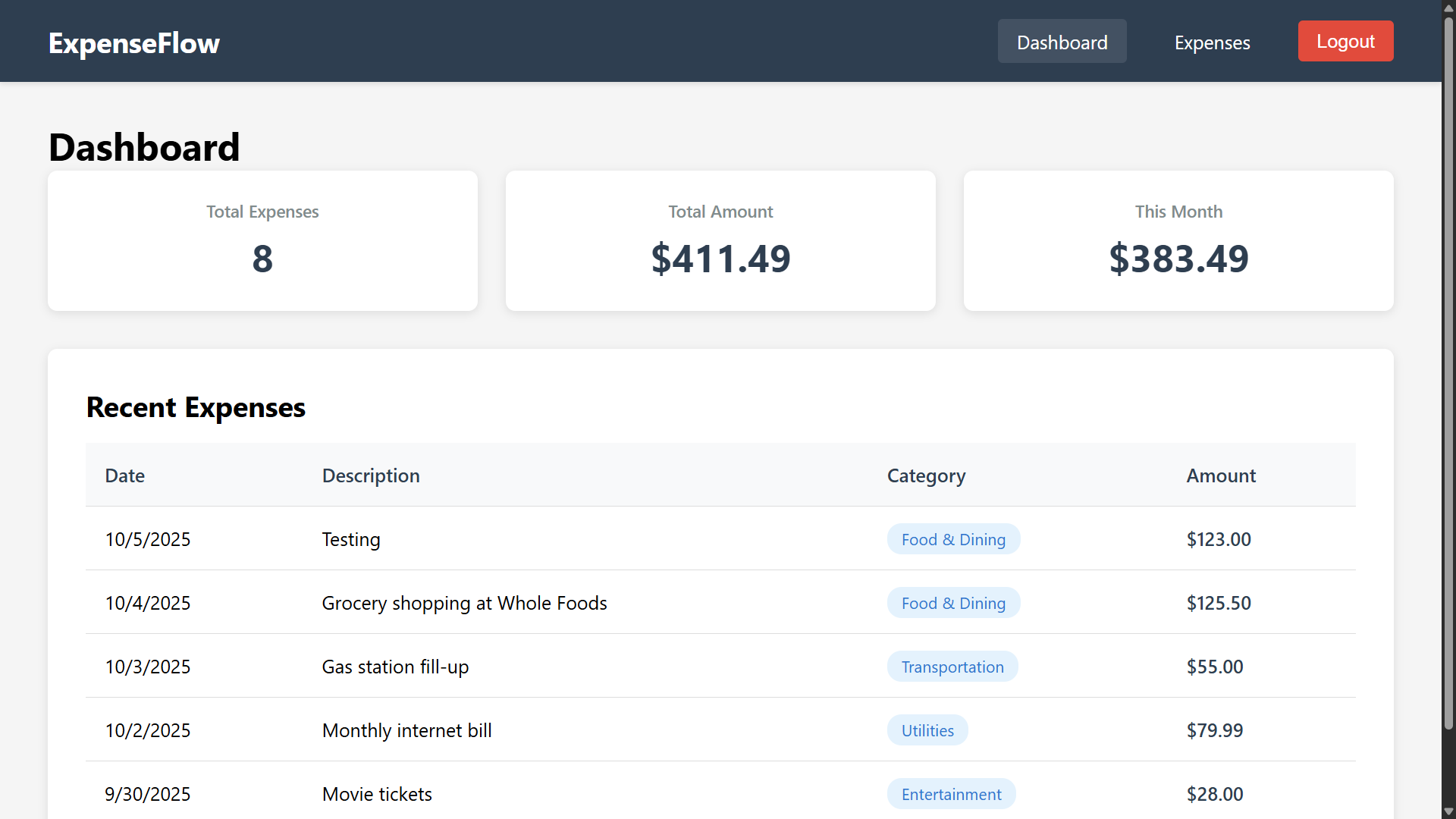The image size is (1456, 819).
Task: Click the Food & Dining tag on Testing row
Action: pyautogui.click(x=953, y=539)
